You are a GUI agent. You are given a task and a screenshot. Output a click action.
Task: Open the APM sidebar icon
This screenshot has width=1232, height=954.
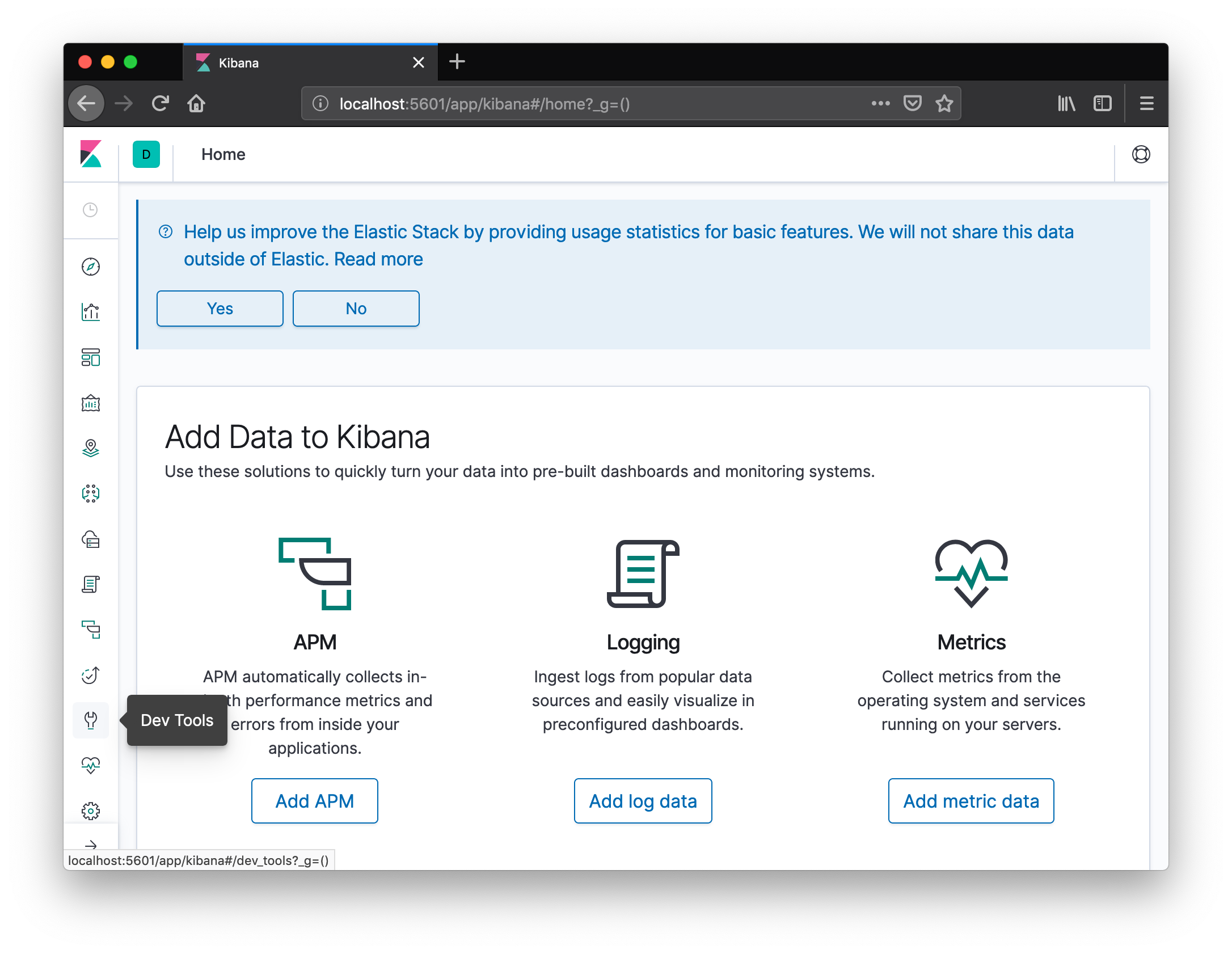point(91,629)
